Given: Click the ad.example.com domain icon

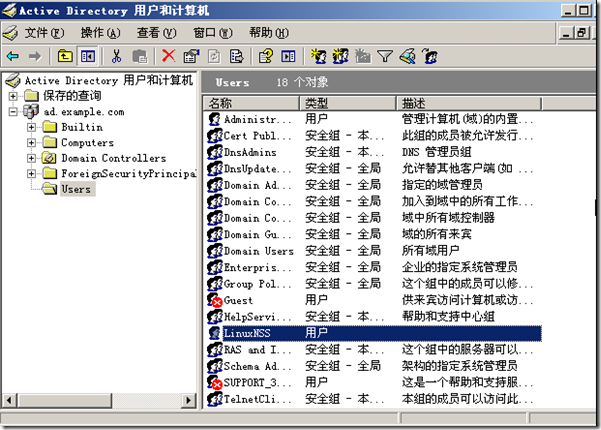Looking at the screenshot, I should pos(31,112).
